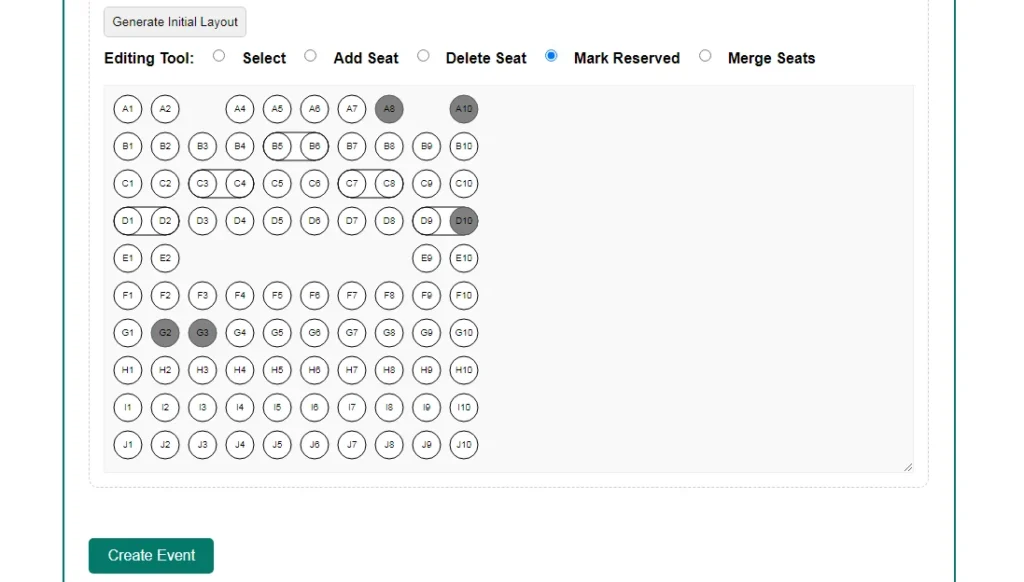Click reserved seat G2
The height and width of the screenshot is (582, 1024).
coord(165,333)
